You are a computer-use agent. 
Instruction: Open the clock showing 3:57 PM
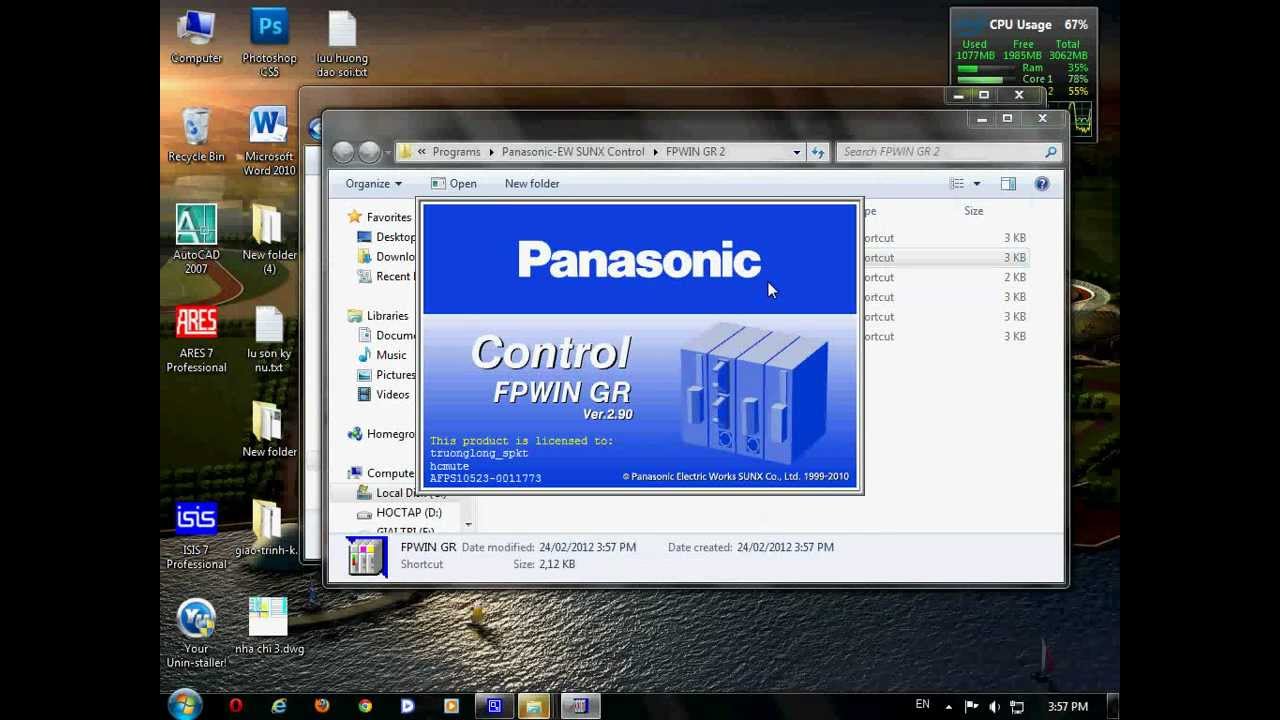click(1068, 707)
